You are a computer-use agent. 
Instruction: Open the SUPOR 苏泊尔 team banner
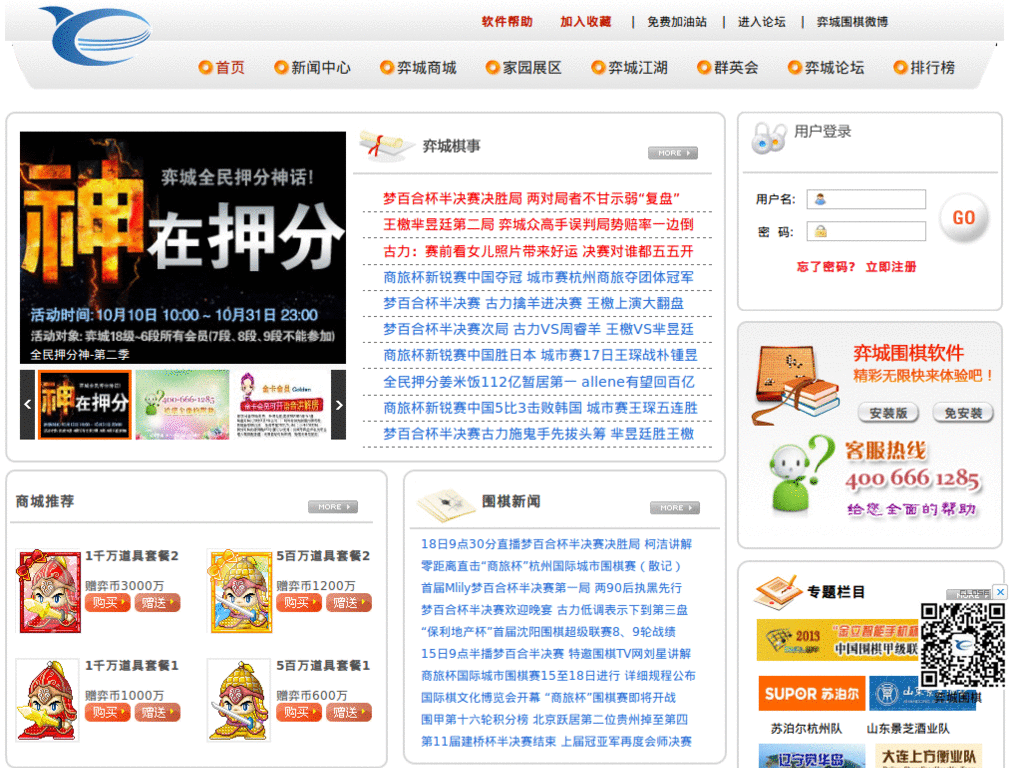coord(812,694)
